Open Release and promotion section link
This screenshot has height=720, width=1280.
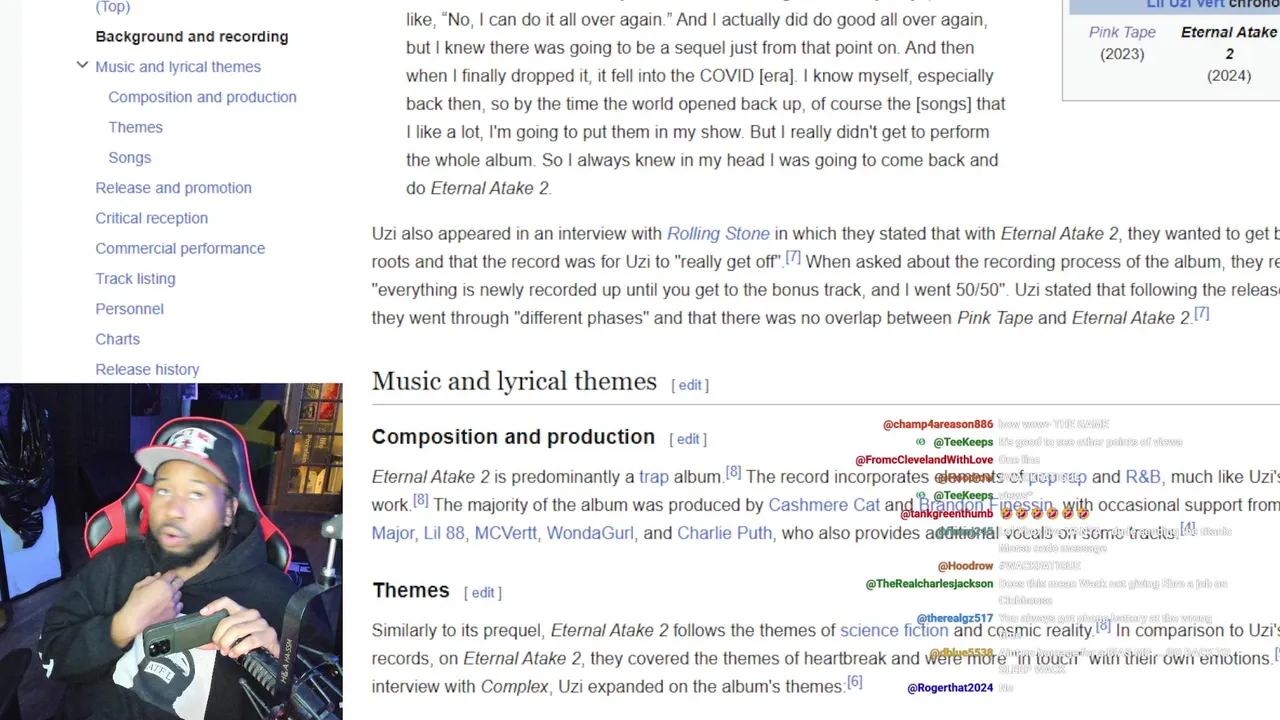pyautogui.click(x=173, y=187)
